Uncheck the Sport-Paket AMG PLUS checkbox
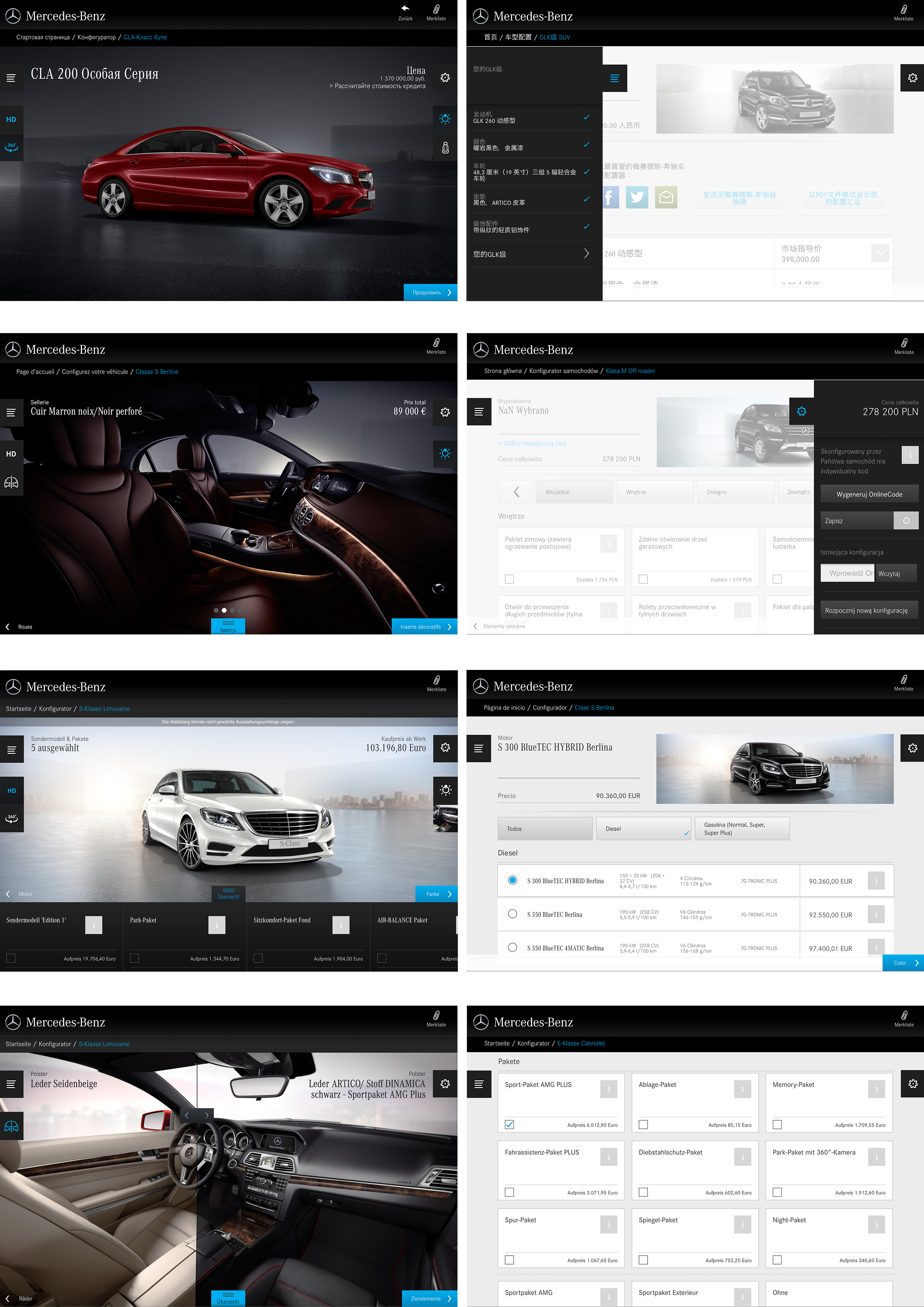 tap(510, 1124)
